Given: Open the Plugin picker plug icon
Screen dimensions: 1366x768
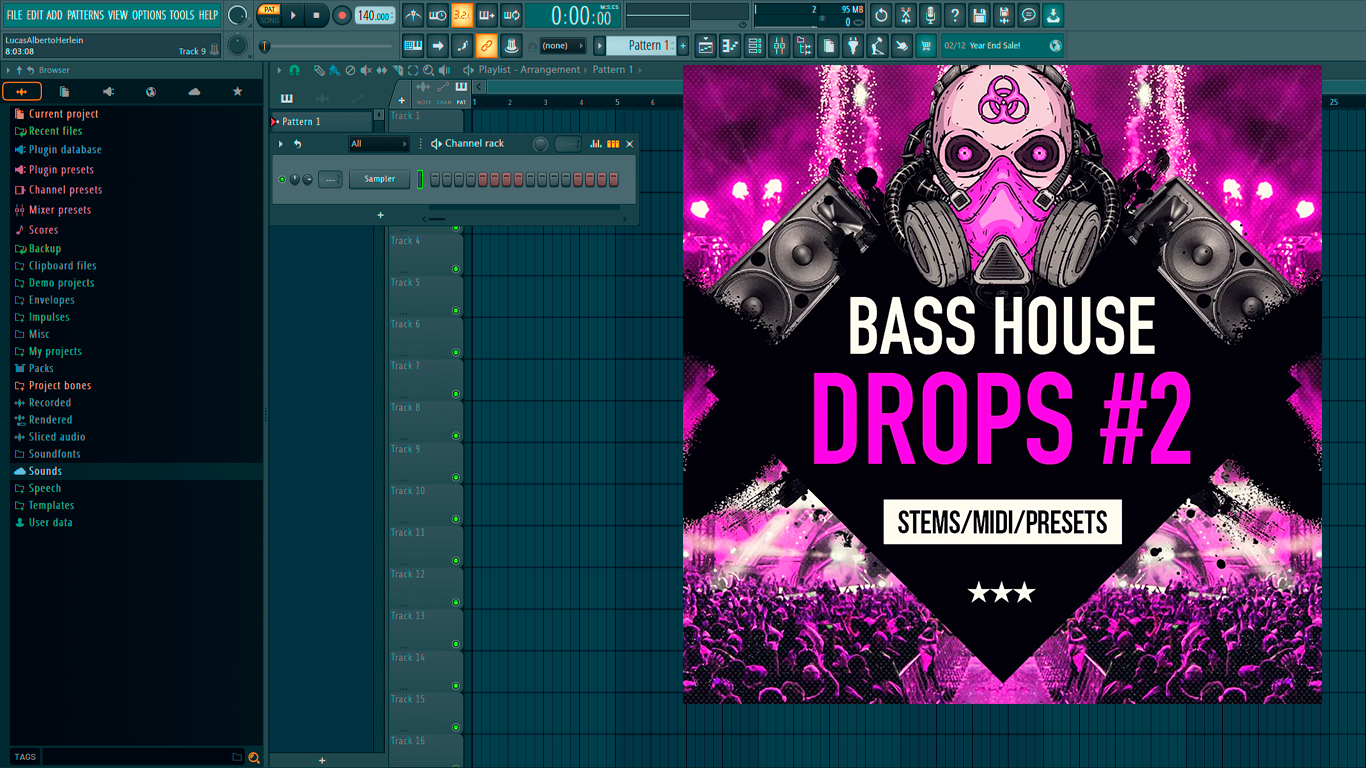Looking at the screenshot, I should (x=853, y=45).
